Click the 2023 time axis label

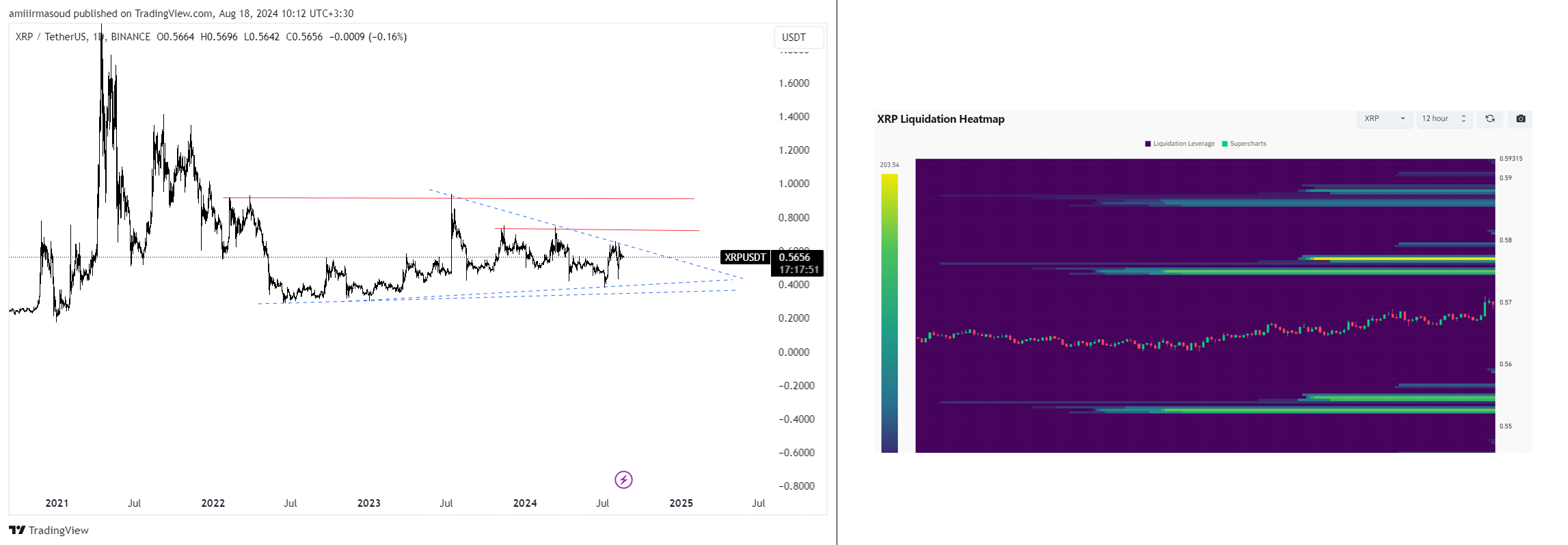point(369,503)
